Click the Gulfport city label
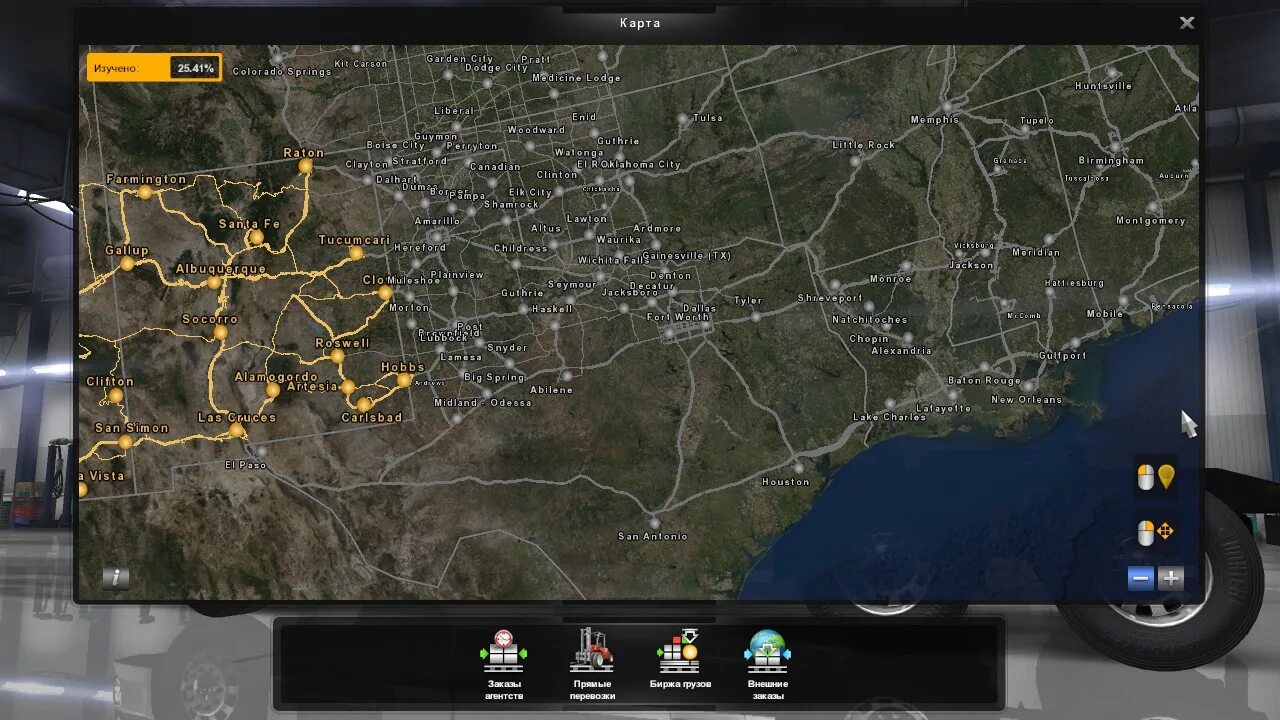Viewport: 1280px width, 720px height. click(x=1063, y=356)
